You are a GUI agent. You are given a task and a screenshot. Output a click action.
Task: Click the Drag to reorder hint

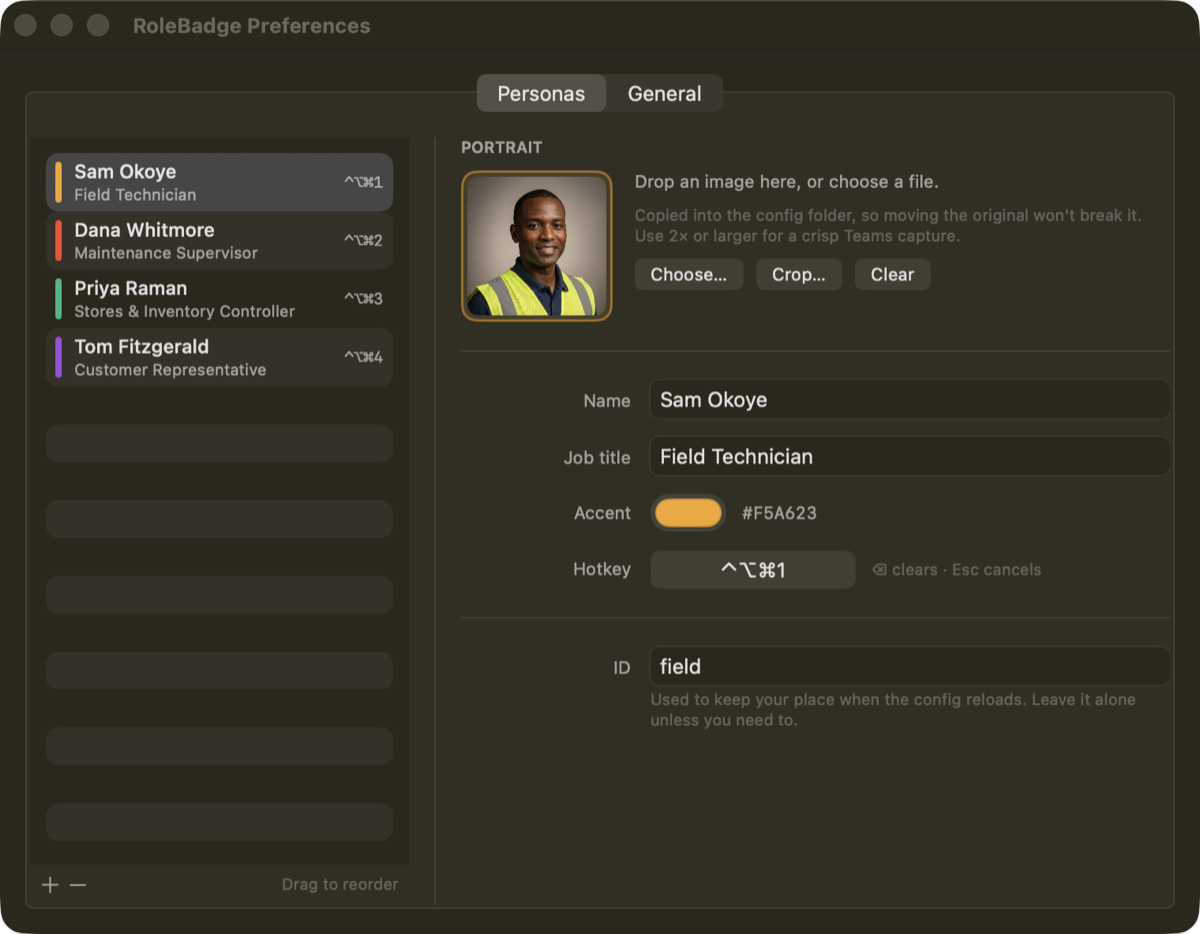point(340,884)
